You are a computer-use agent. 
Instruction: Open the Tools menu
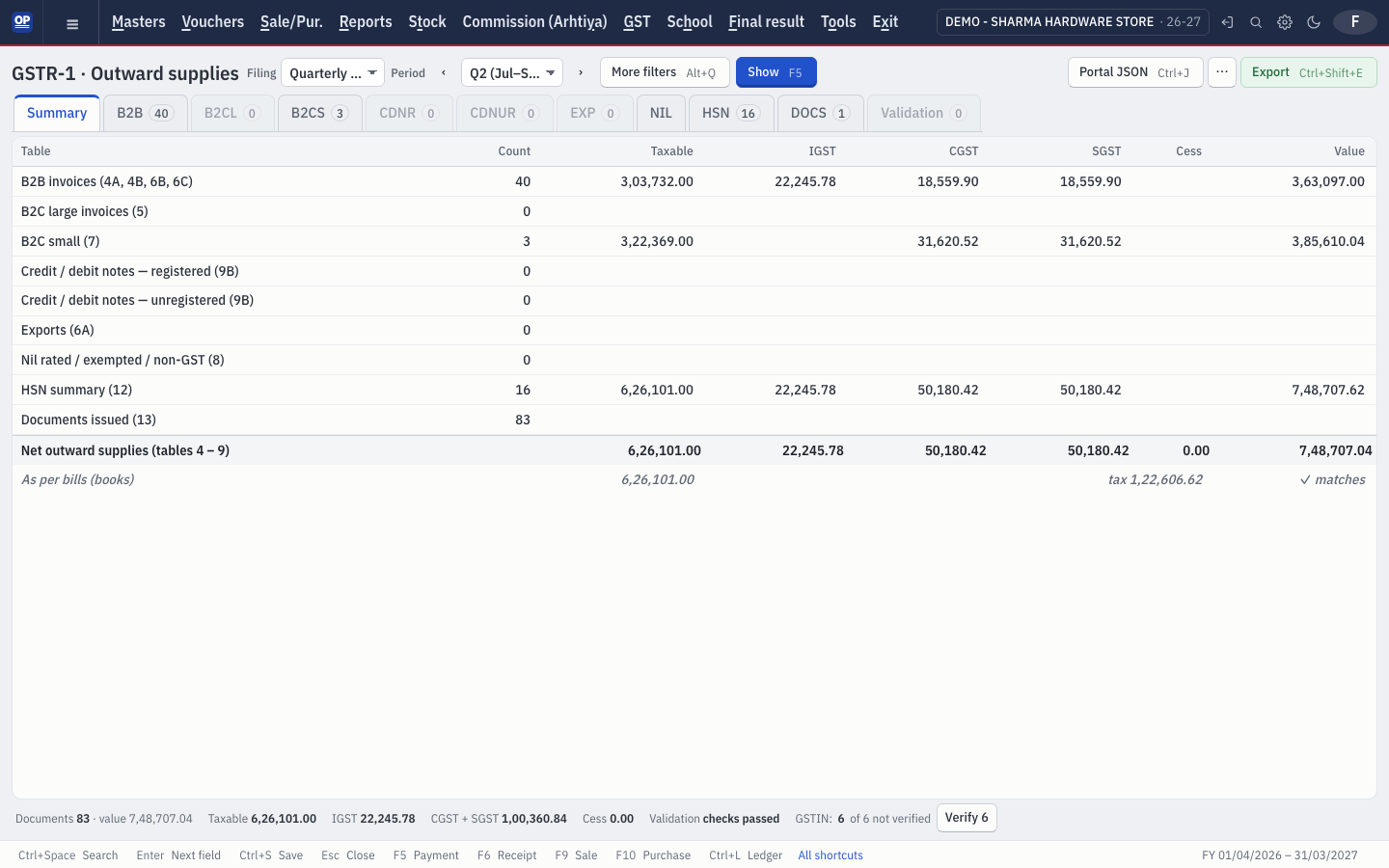838,22
